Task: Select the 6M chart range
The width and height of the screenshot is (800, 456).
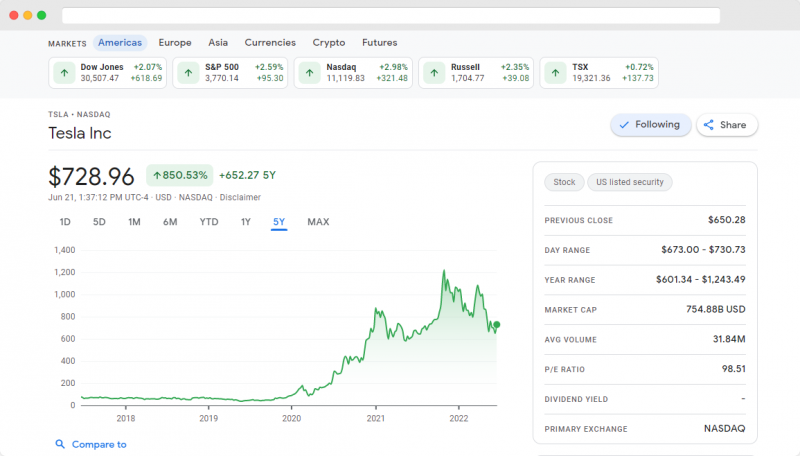Action: pyautogui.click(x=170, y=222)
